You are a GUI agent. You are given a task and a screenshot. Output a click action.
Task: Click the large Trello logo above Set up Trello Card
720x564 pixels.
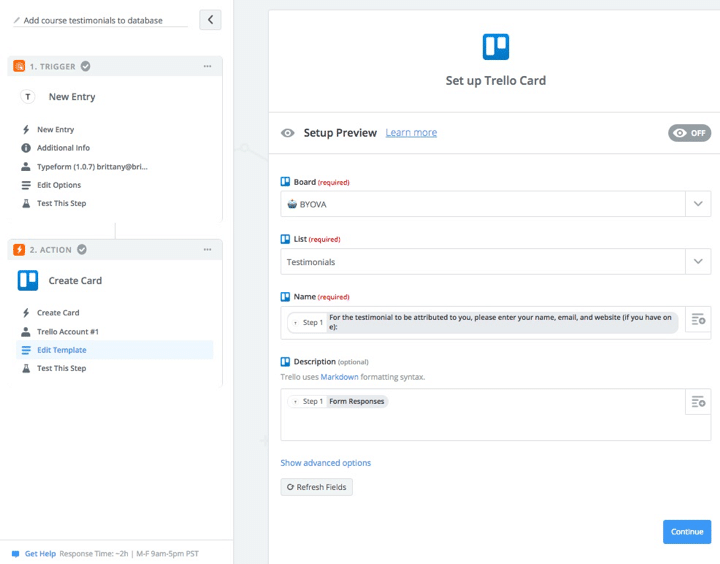point(495,47)
